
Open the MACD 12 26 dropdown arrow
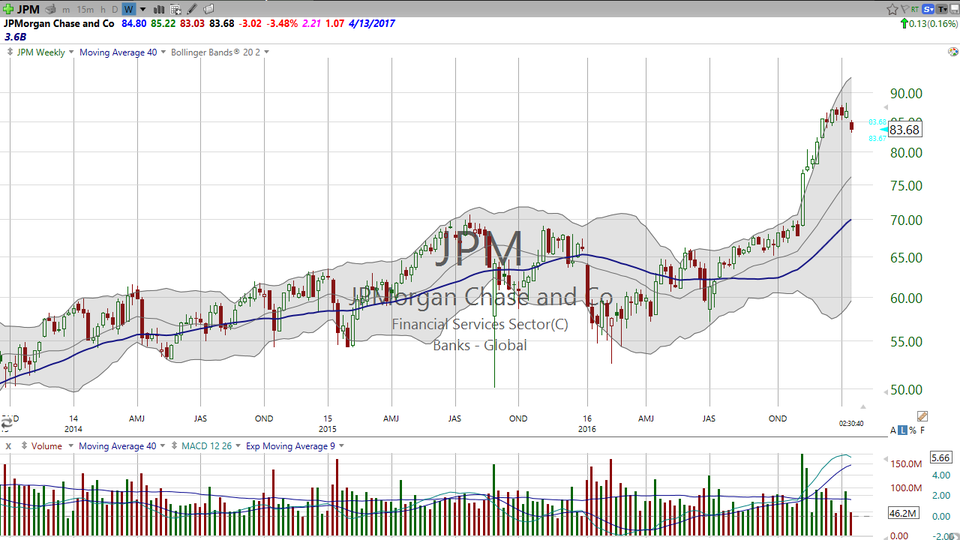tap(238, 446)
